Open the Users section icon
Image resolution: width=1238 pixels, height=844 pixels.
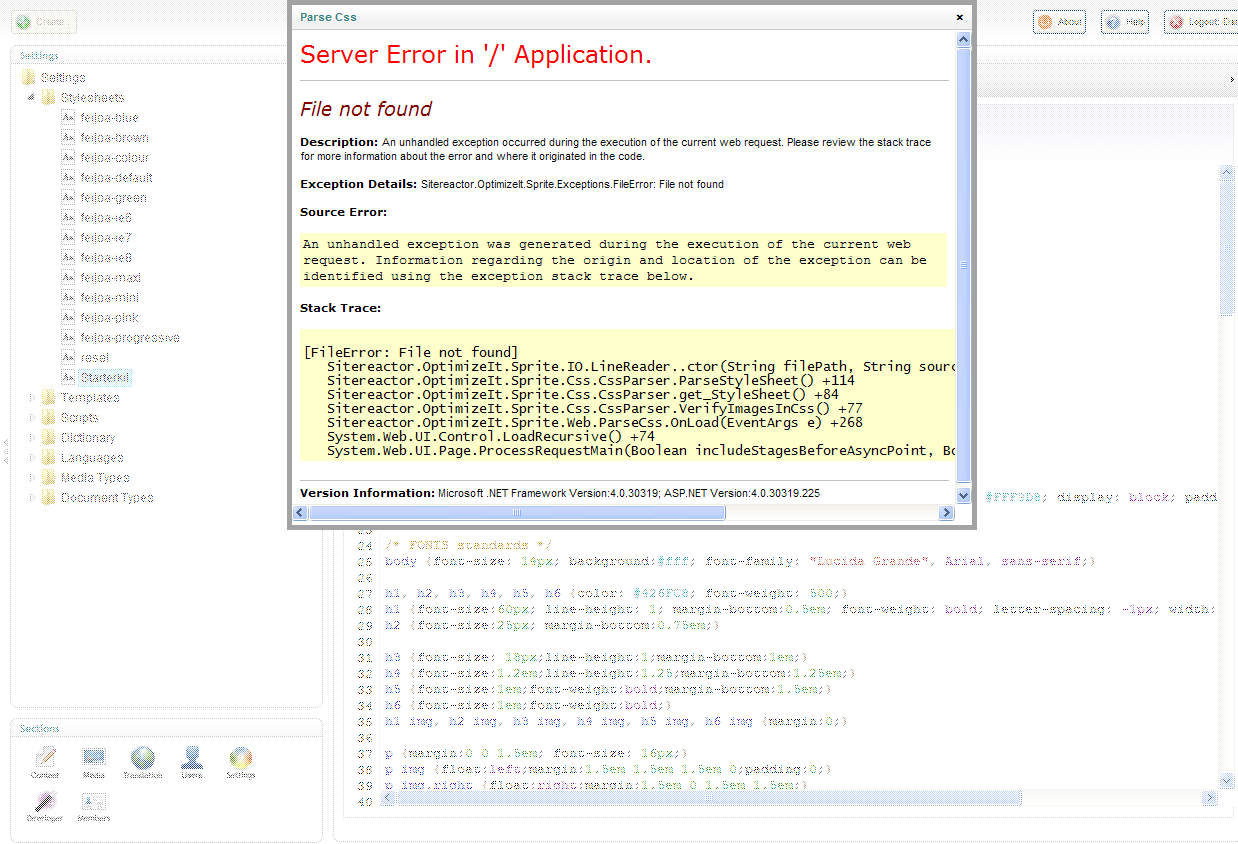[192, 761]
